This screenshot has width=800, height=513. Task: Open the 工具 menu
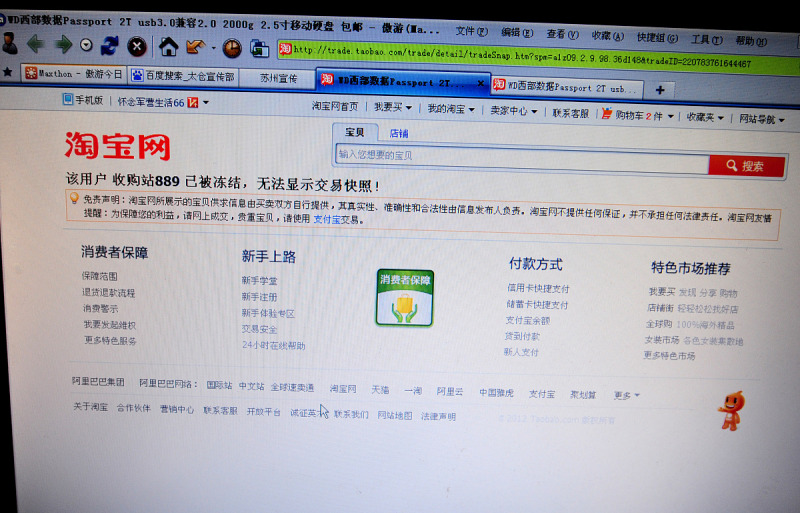pyautogui.click(x=707, y=39)
